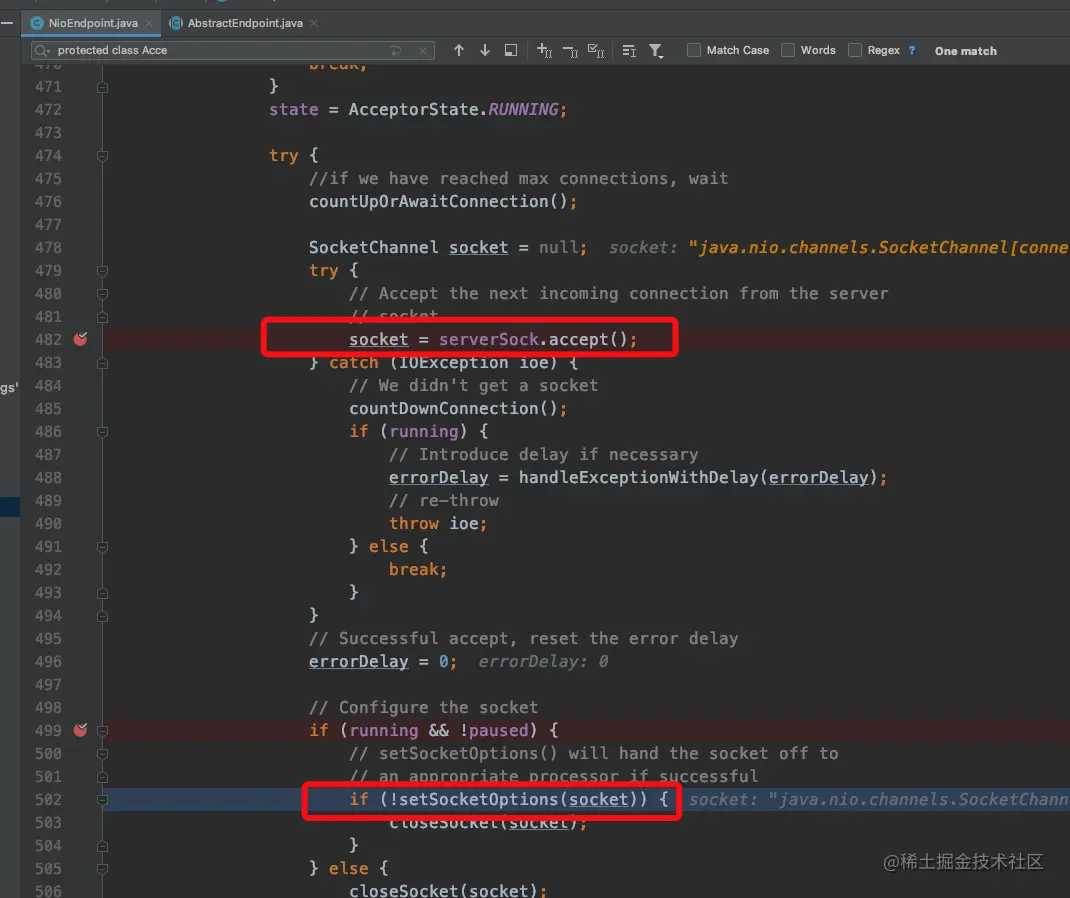Toggle breakpoint on line 499

[81, 730]
